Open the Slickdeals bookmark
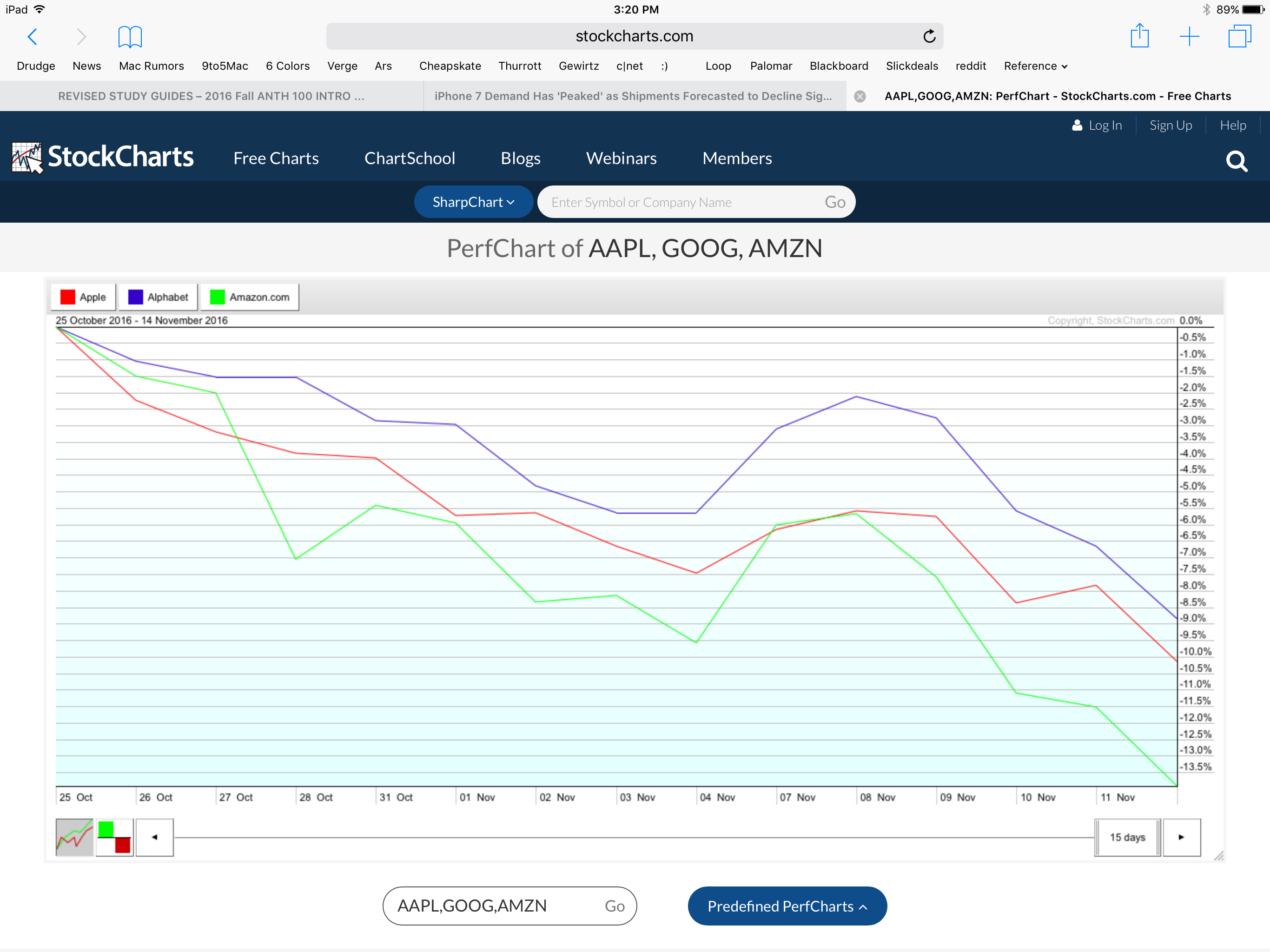 click(912, 66)
